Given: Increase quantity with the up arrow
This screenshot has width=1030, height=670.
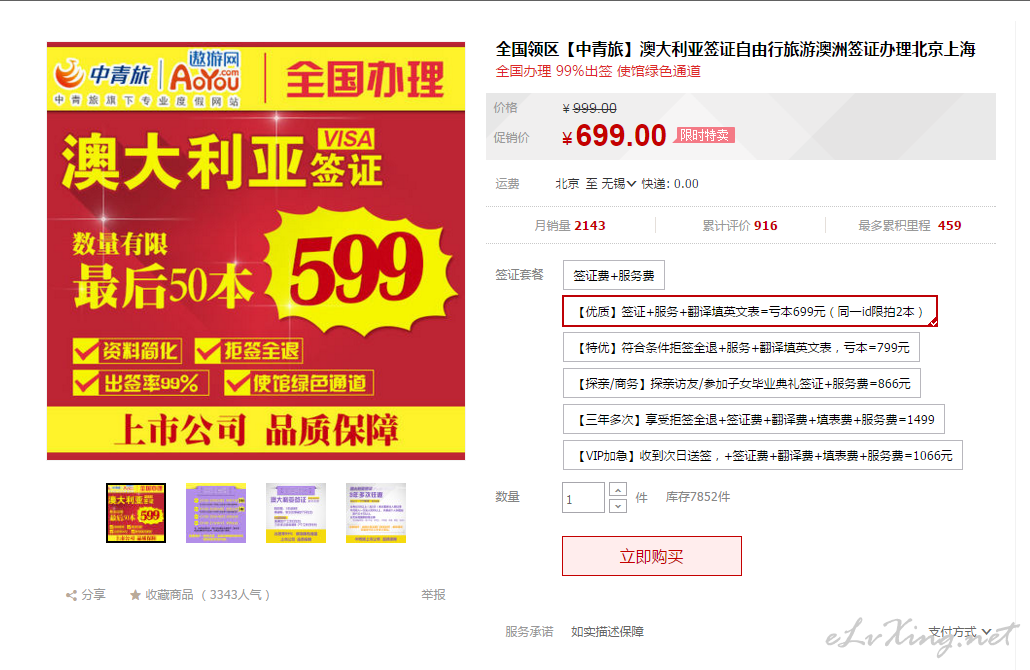Looking at the screenshot, I should click(617, 490).
